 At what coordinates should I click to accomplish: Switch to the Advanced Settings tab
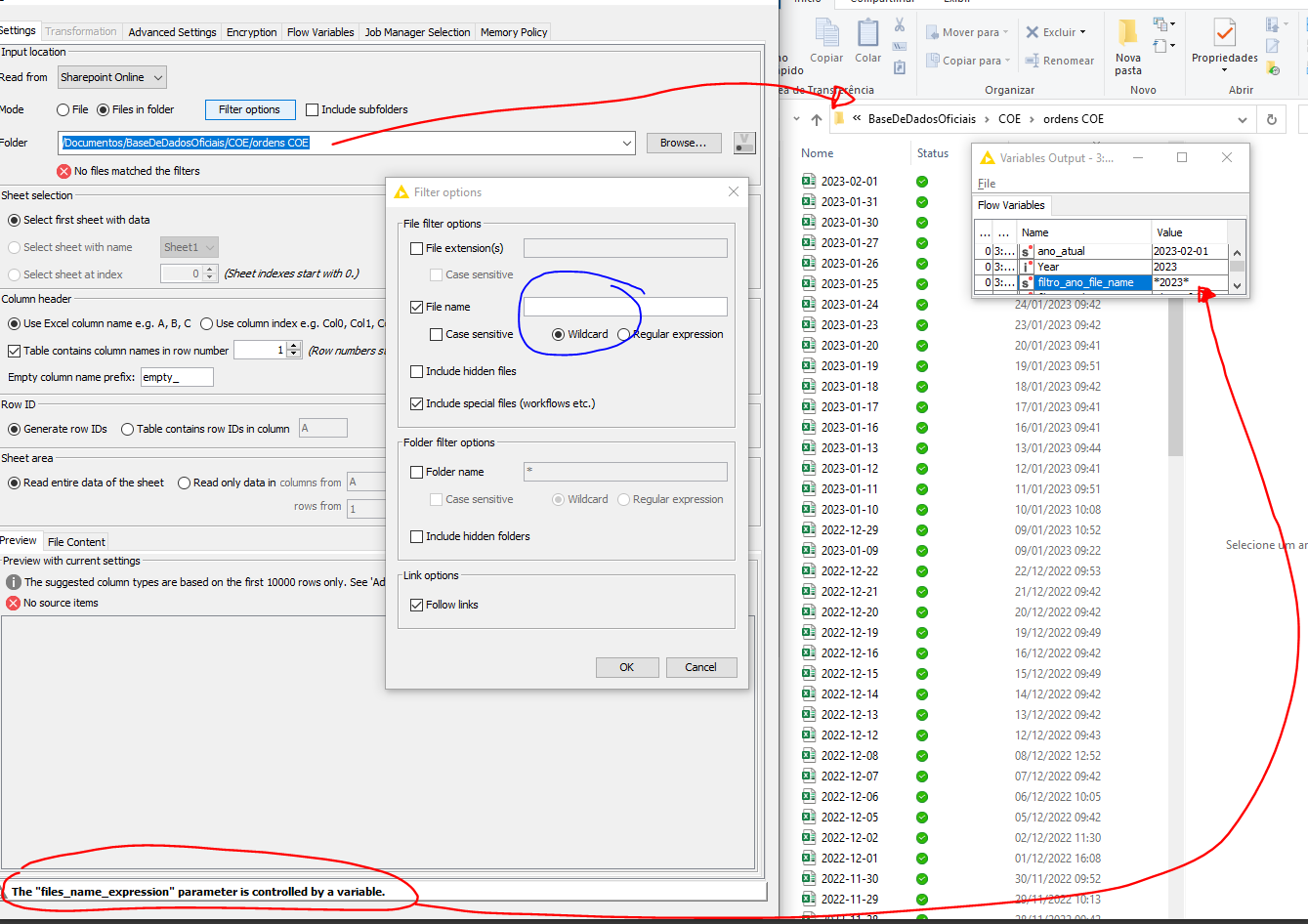pyautogui.click(x=172, y=32)
